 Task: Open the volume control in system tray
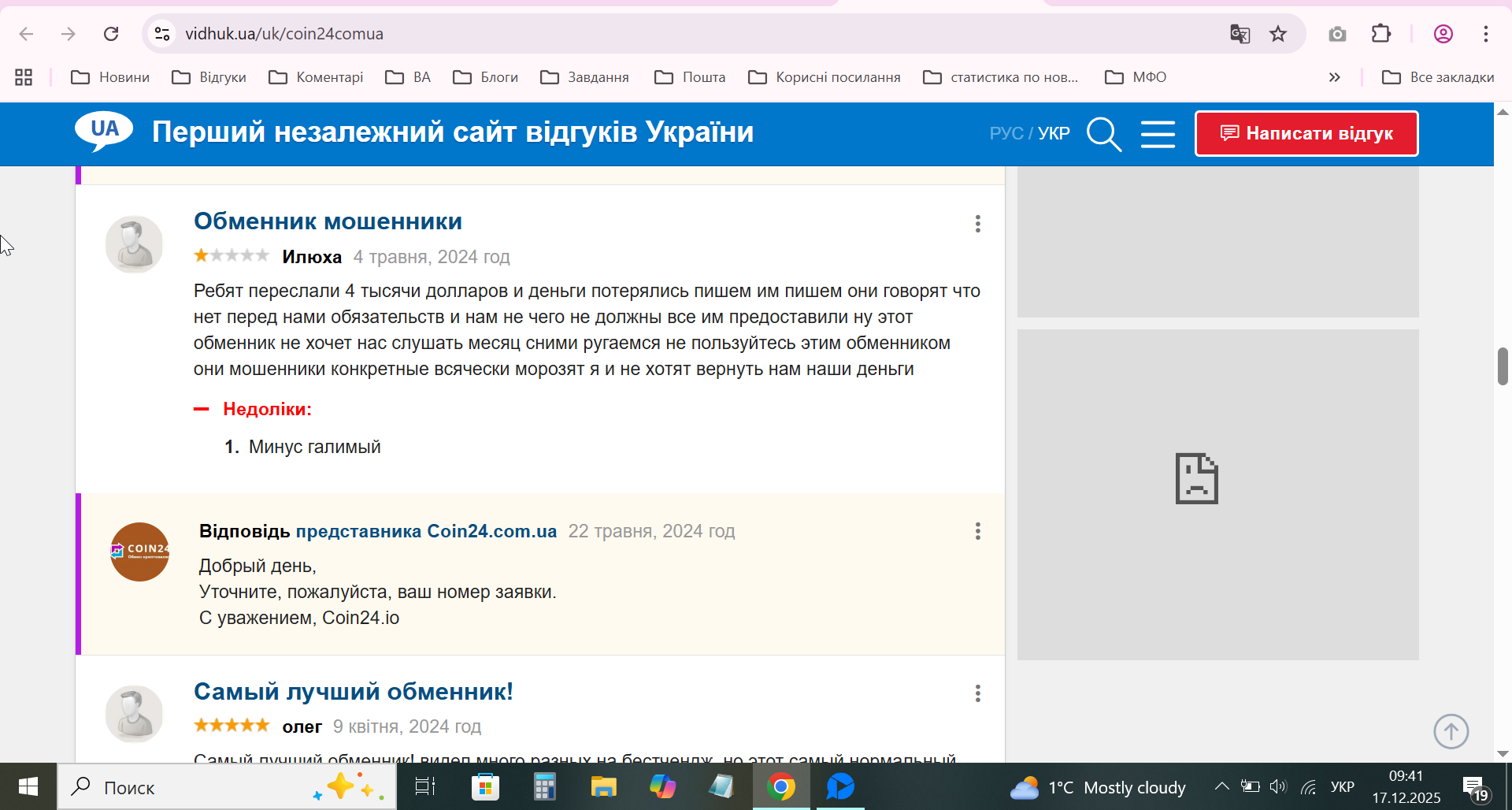1278,786
